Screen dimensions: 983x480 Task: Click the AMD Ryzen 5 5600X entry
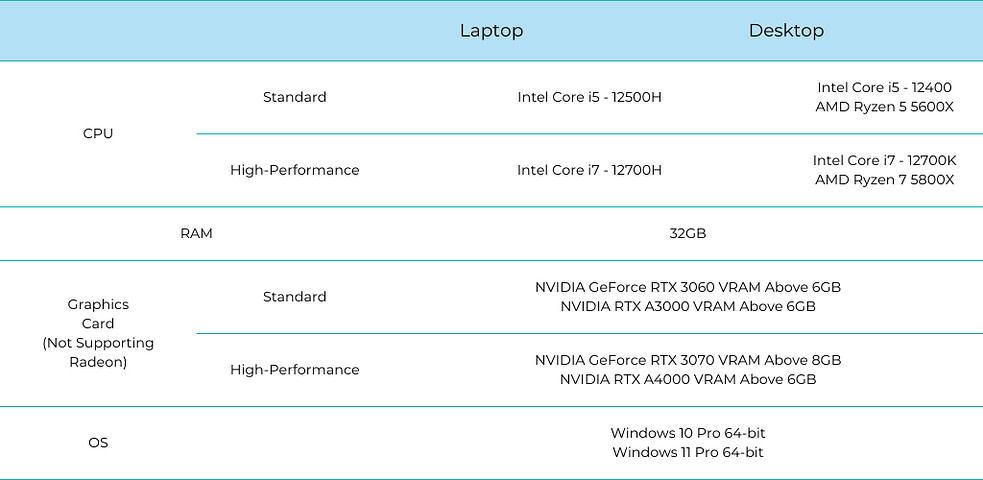[x=884, y=107]
